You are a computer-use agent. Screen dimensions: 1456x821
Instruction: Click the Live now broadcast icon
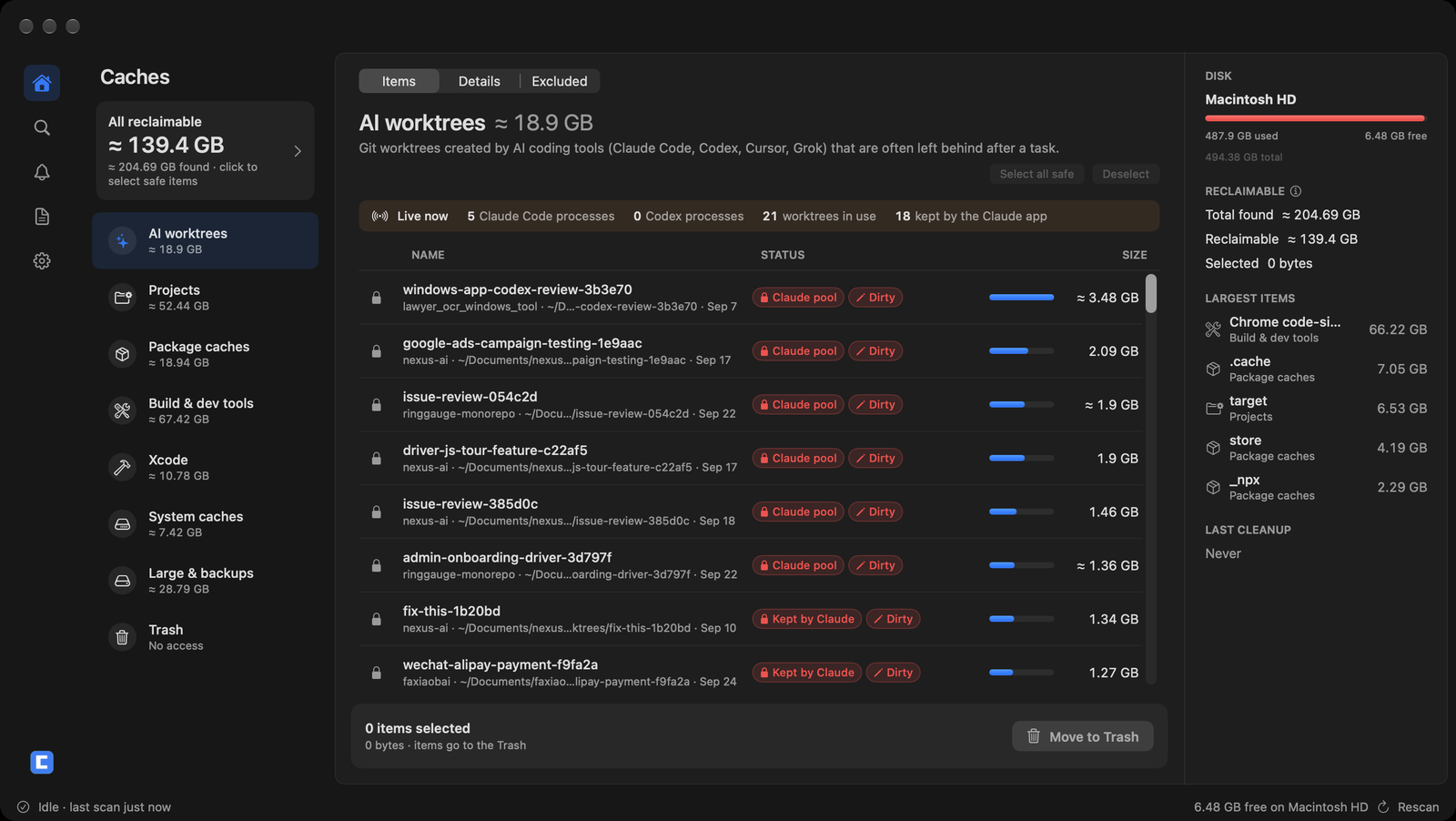point(379,217)
